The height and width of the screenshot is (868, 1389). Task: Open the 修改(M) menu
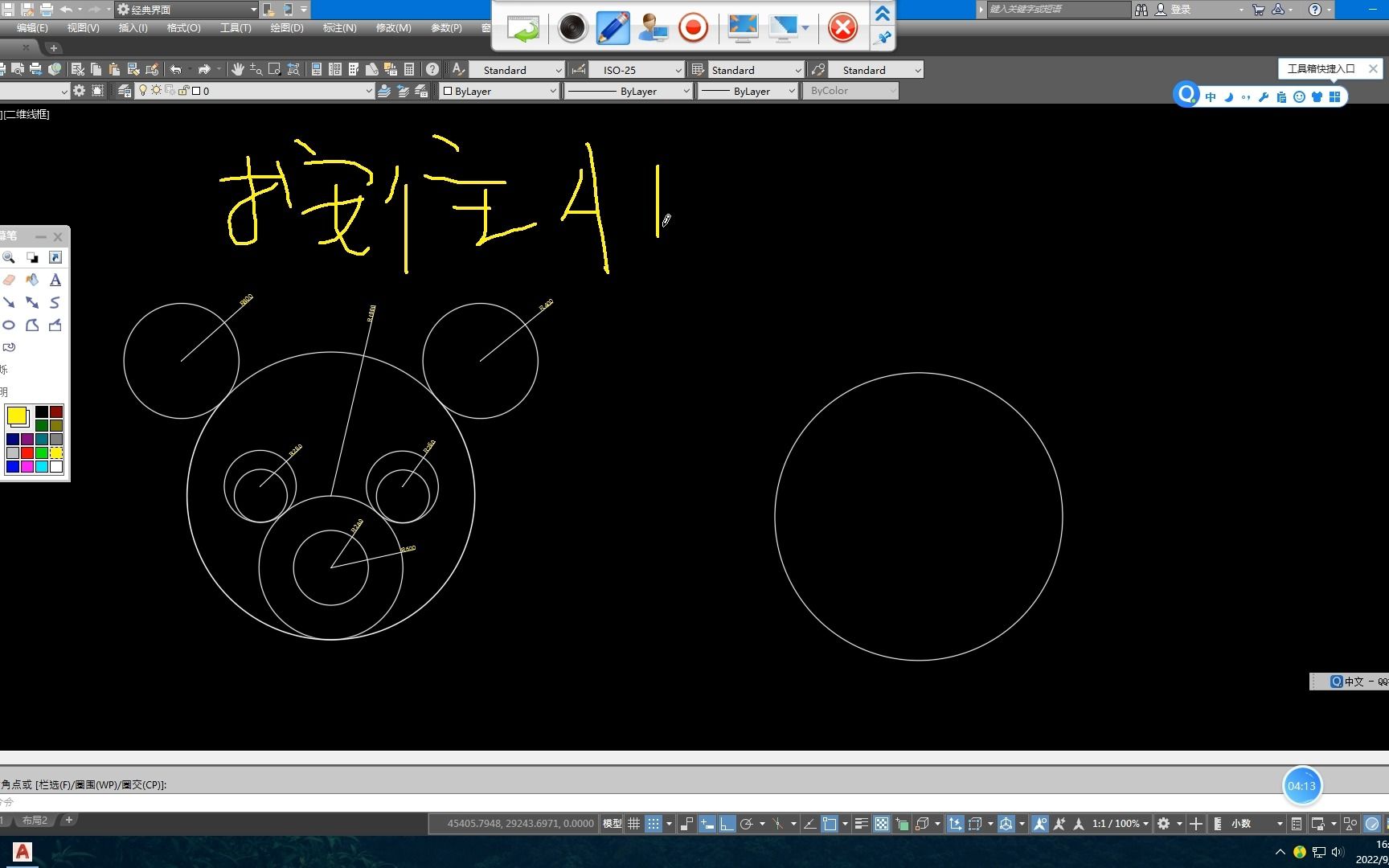tap(393, 27)
